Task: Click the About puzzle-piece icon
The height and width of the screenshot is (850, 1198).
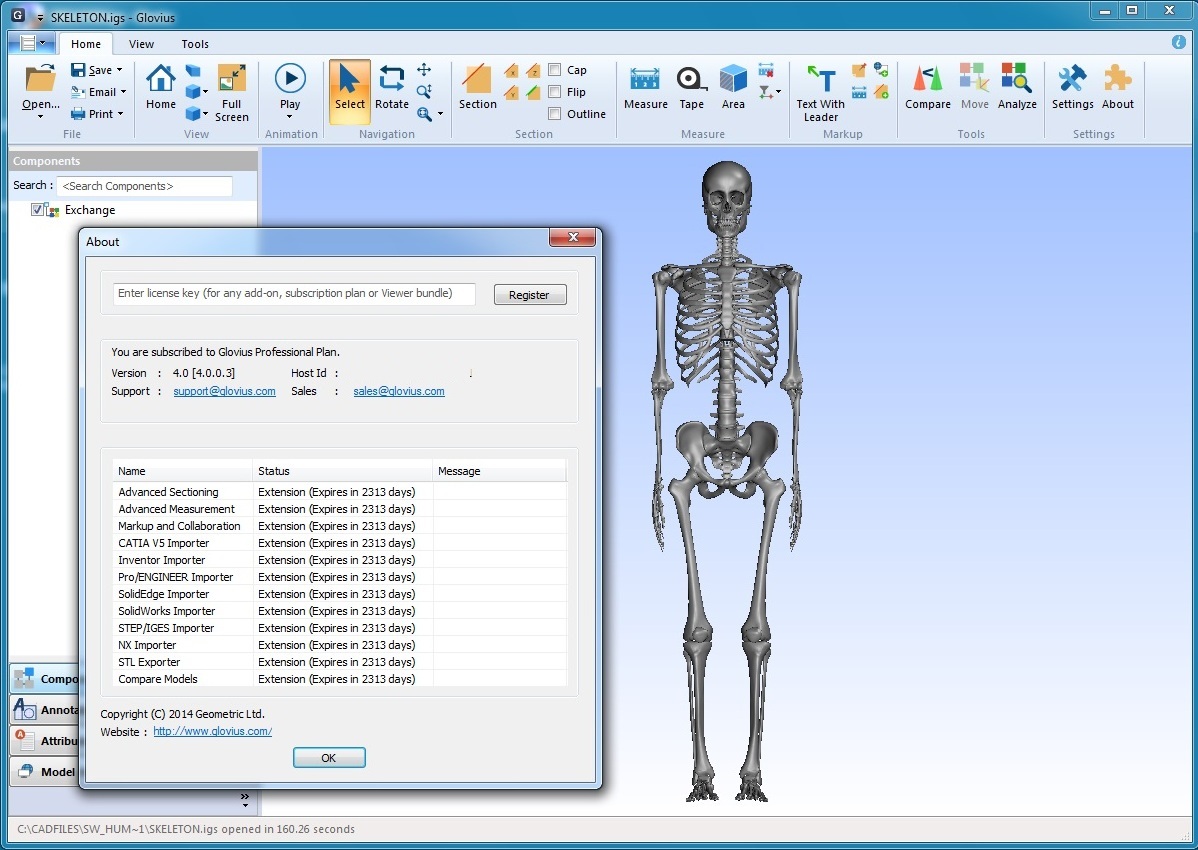Action: click(x=1118, y=79)
